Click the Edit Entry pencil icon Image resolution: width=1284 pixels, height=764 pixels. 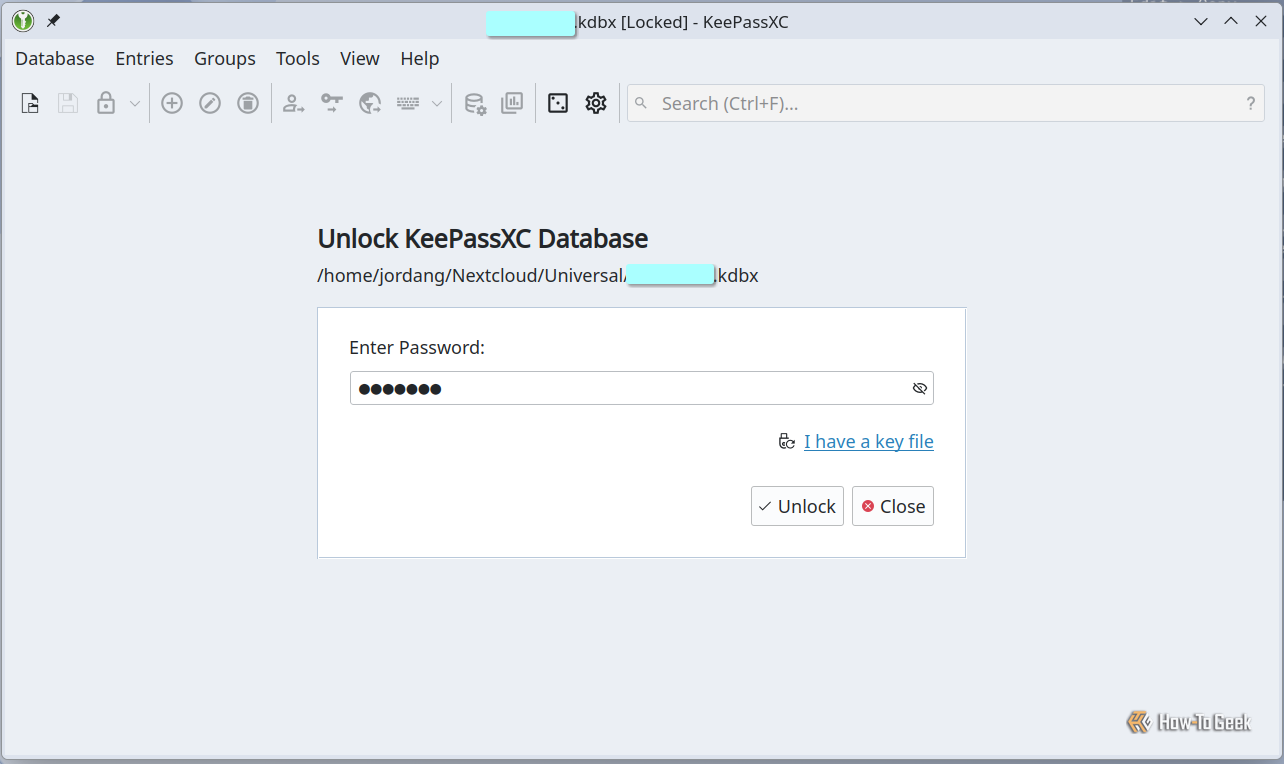click(x=210, y=103)
